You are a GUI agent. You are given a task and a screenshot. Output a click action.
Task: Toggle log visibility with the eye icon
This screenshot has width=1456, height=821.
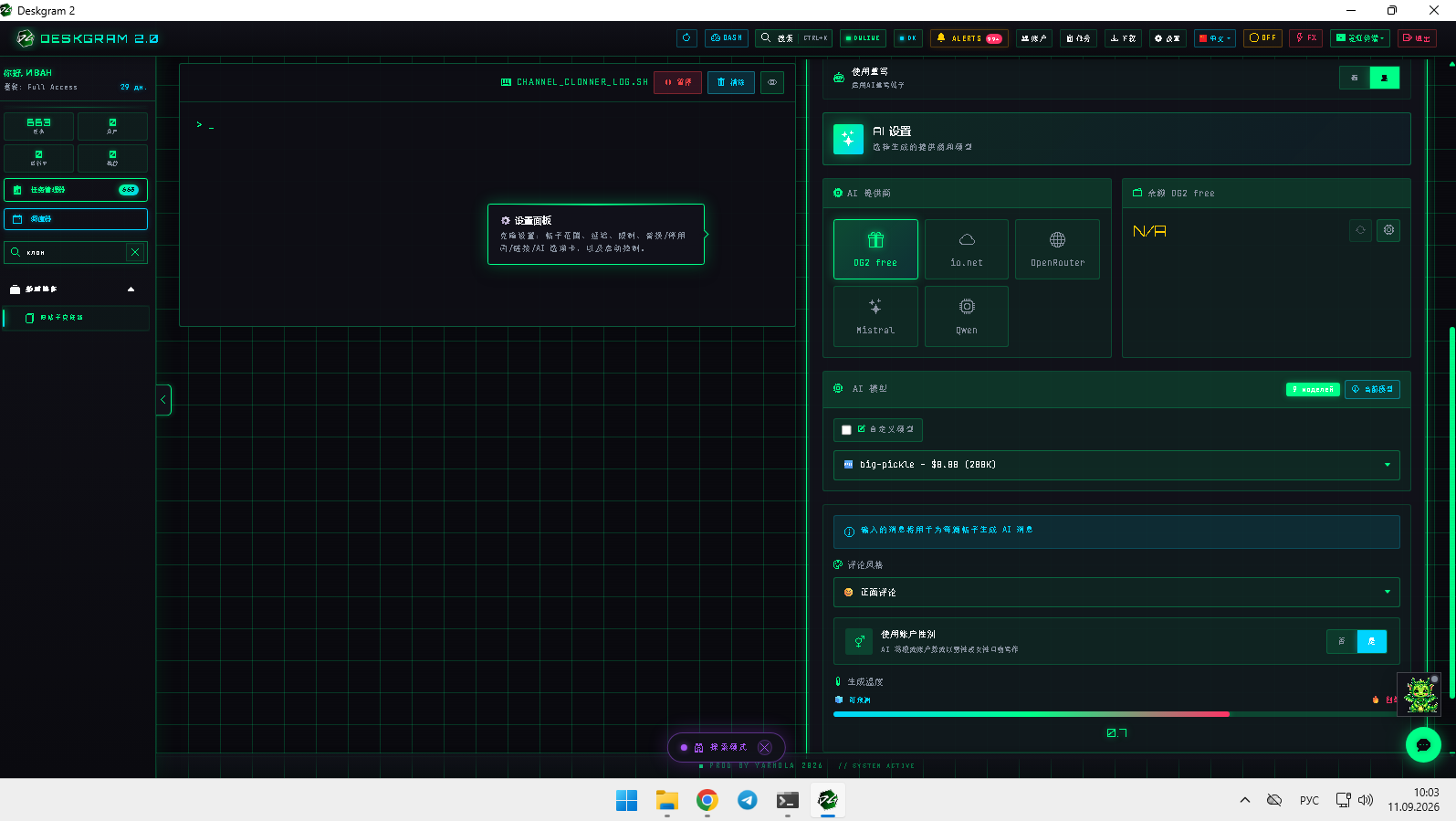[x=772, y=82]
